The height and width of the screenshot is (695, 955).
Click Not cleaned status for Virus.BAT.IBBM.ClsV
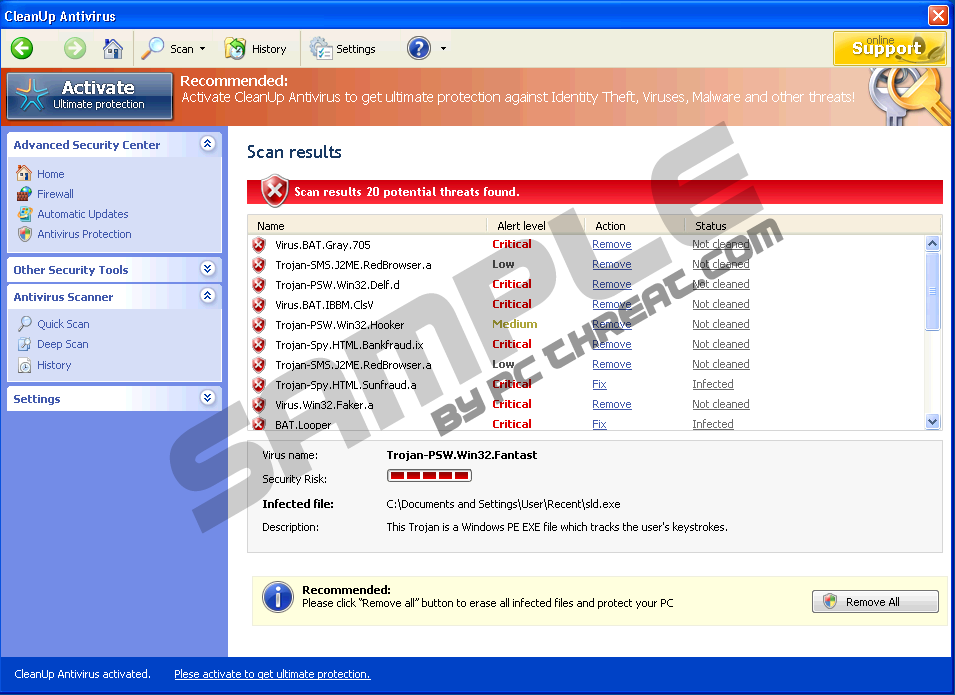coord(721,304)
